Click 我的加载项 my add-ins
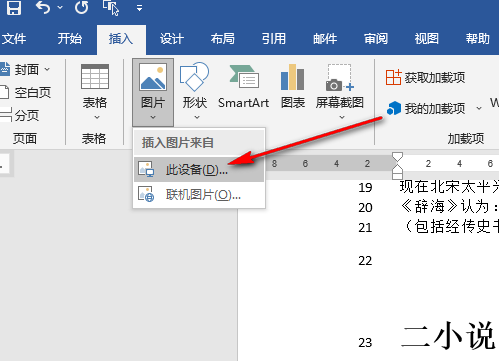 426,108
